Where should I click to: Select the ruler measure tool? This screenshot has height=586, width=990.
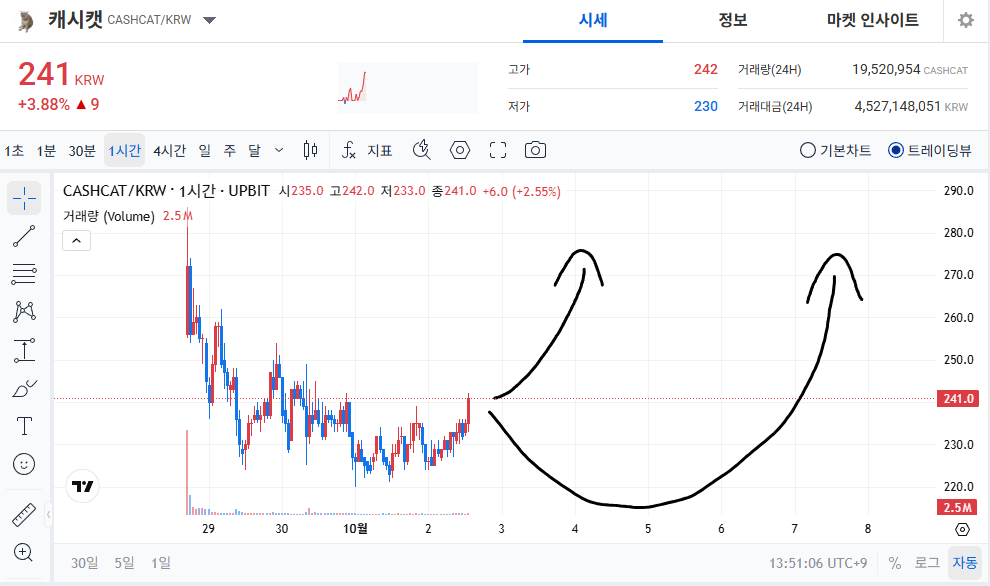click(x=24, y=515)
